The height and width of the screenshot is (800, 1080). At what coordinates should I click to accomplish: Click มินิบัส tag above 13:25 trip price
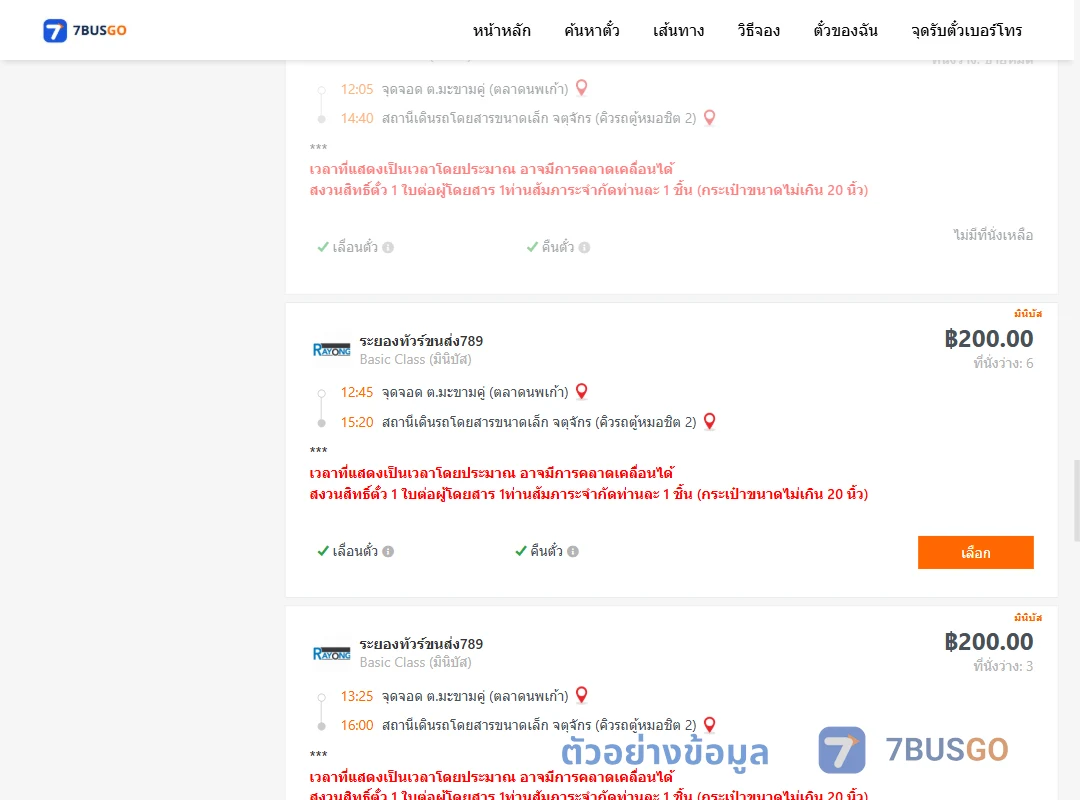point(1028,617)
